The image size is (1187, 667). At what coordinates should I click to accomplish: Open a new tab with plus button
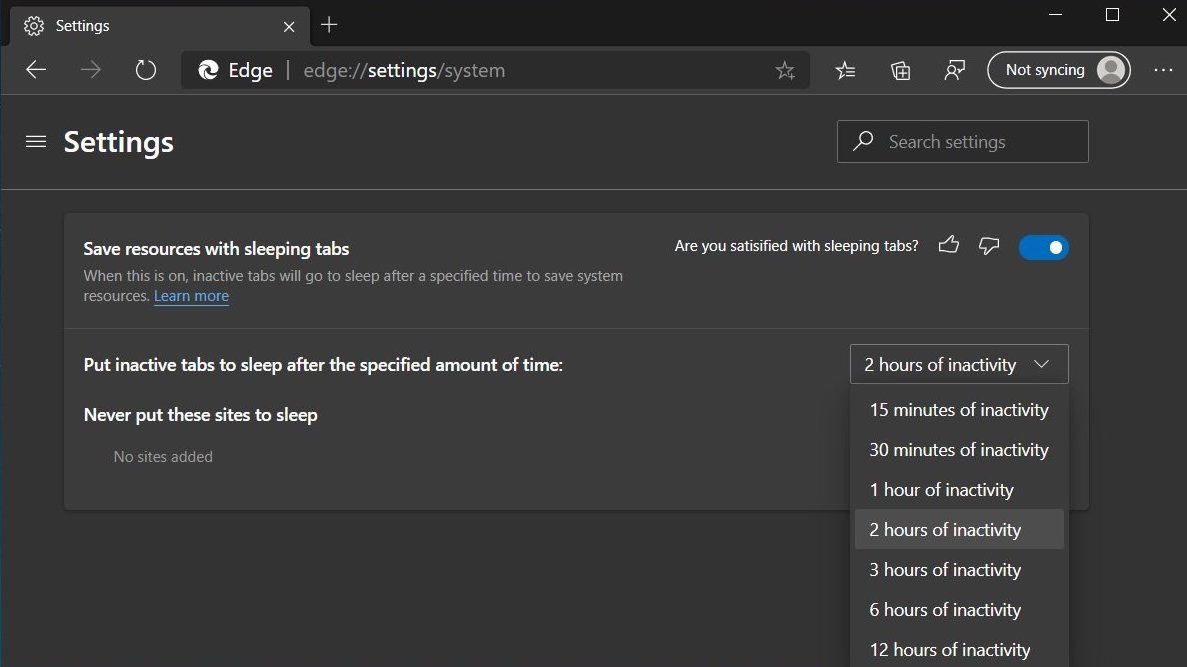point(329,25)
